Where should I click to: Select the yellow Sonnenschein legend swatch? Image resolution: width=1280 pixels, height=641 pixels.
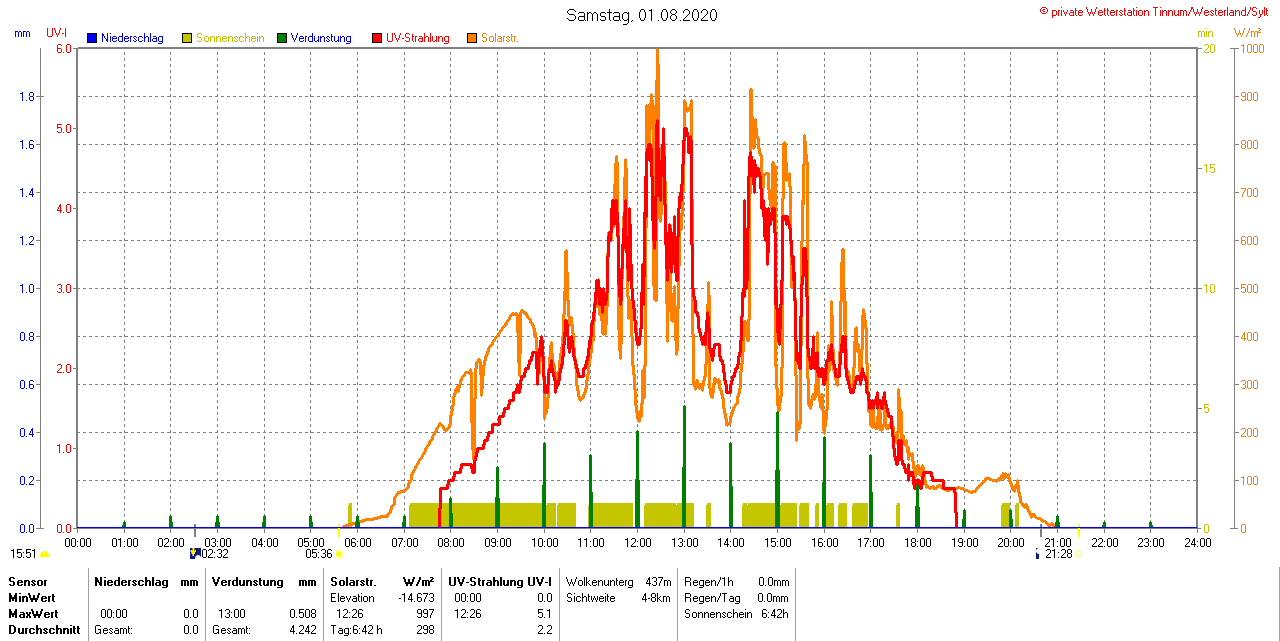click(x=187, y=38)
